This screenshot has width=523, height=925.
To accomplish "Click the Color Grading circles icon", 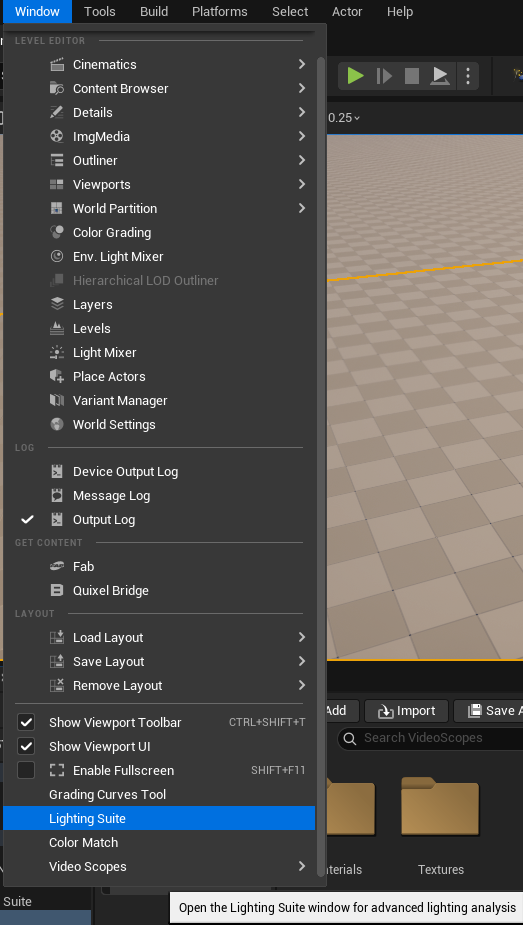I will click(57, 232).
